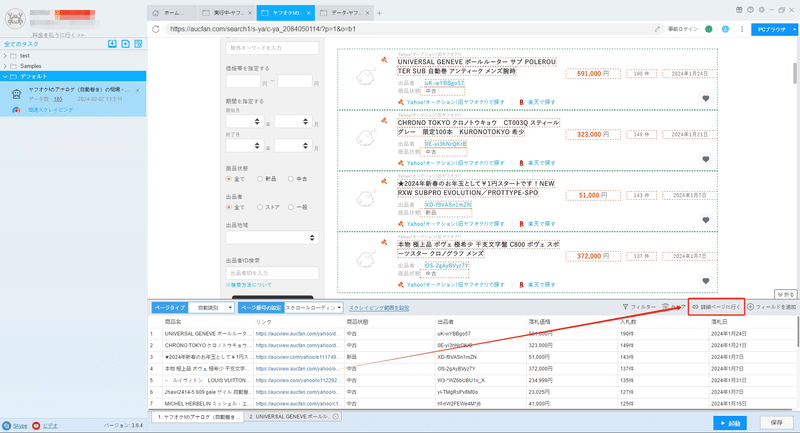Click the new task plus icon in sidebar
The image size is (800, 433).
tap(126, 44)
